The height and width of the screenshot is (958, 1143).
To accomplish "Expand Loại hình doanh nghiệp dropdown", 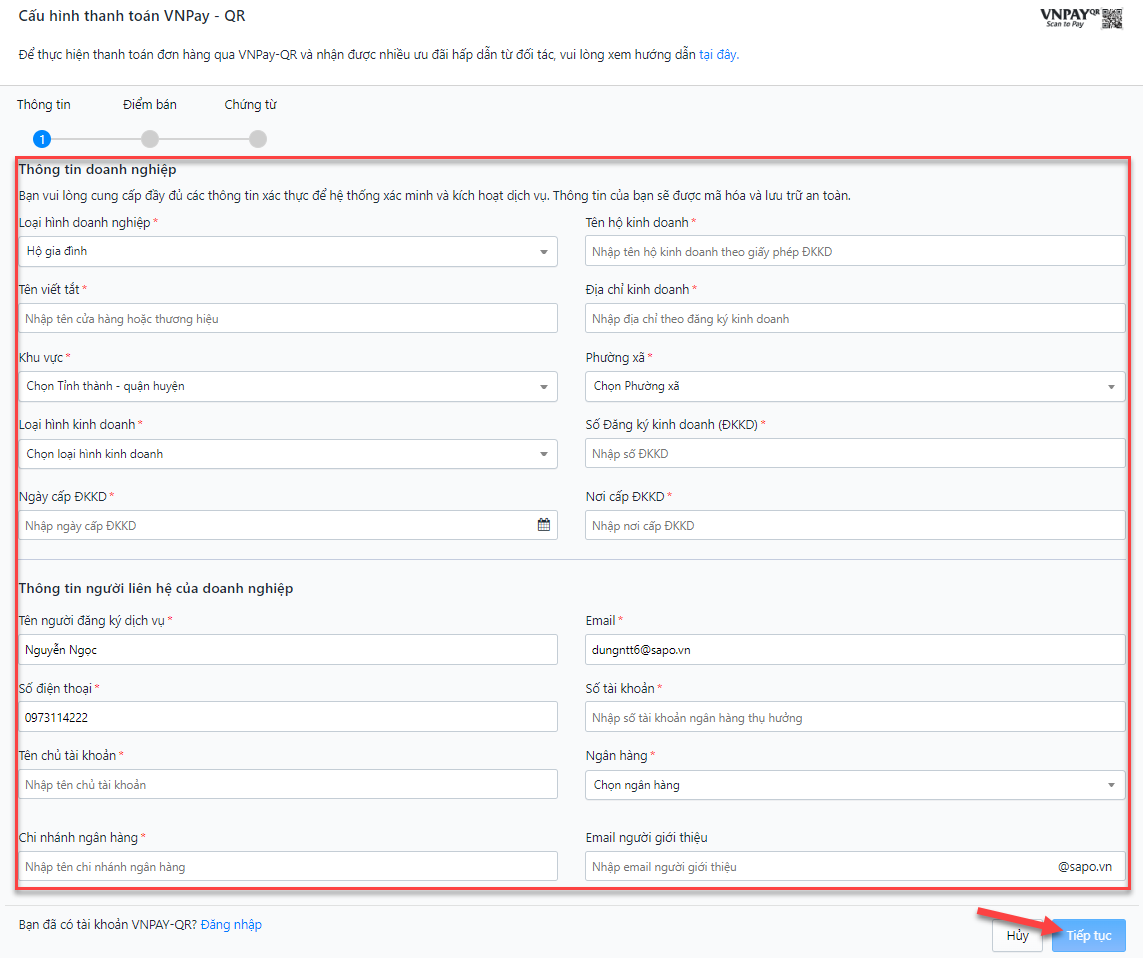I will (x=288, y=252).
